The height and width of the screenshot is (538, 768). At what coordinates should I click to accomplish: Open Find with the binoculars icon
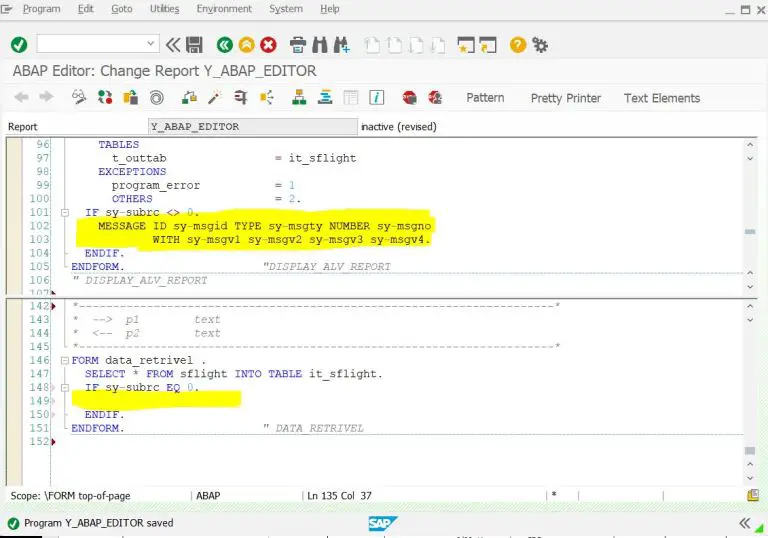point(320,45)
